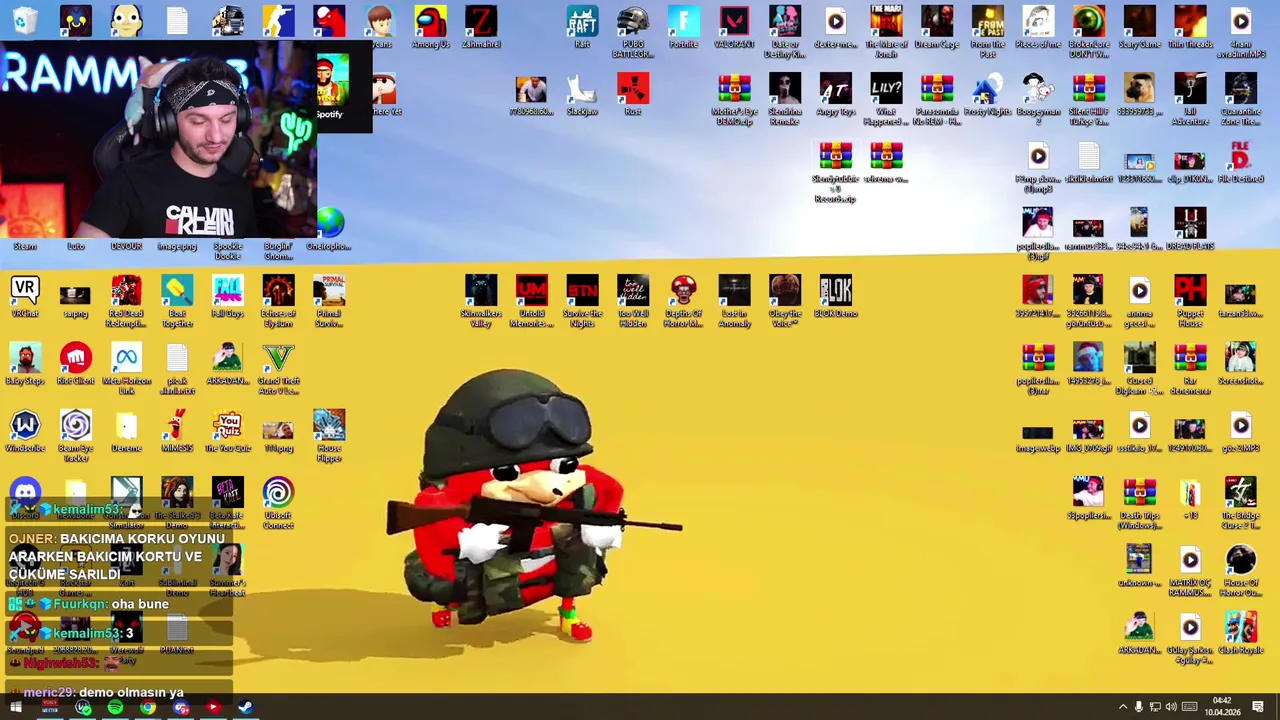Open the Ubisoft Connect shortcut

[x=278, y=503]
